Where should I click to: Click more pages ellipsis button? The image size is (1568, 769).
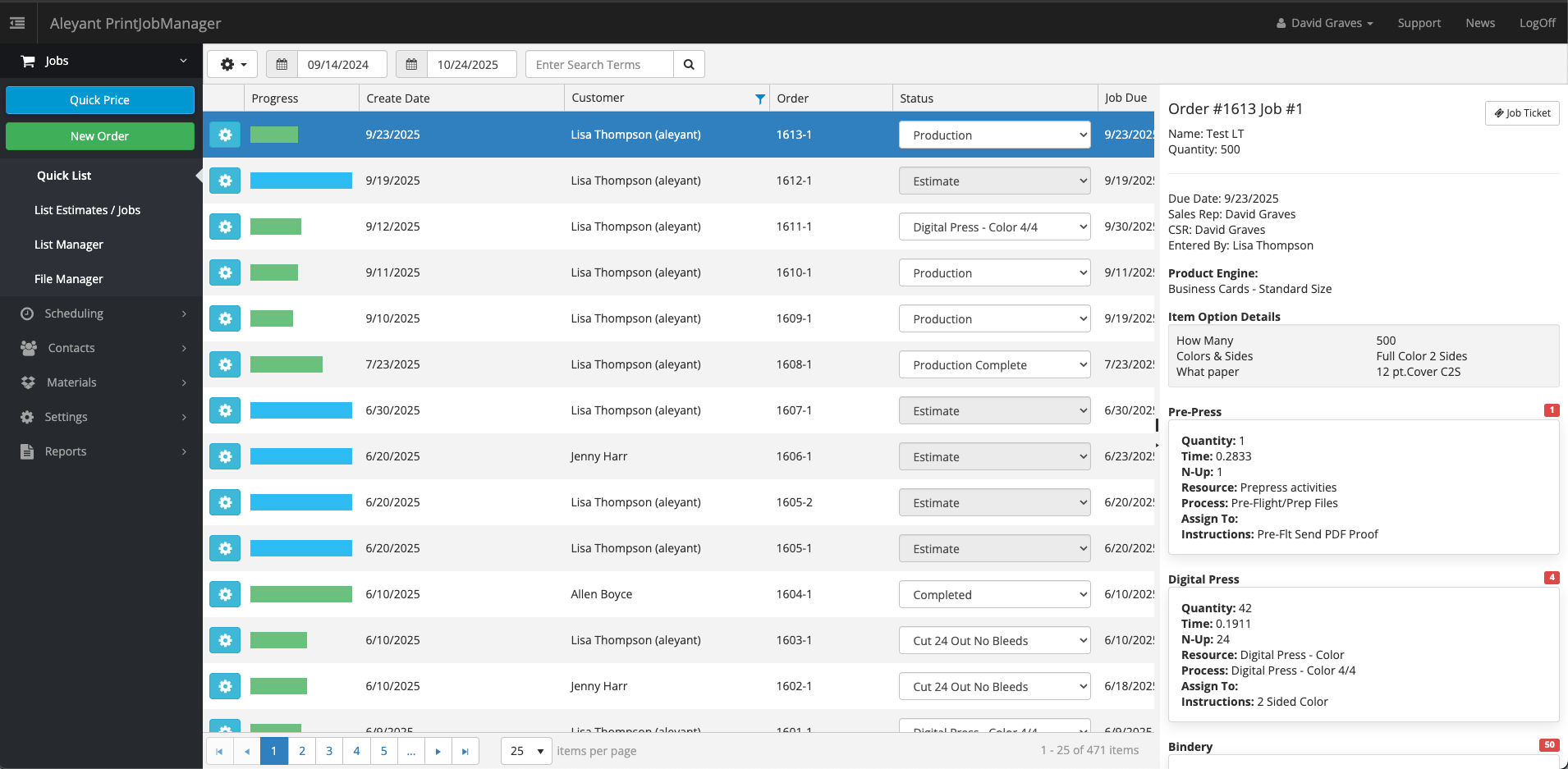[x=411, y=751]
